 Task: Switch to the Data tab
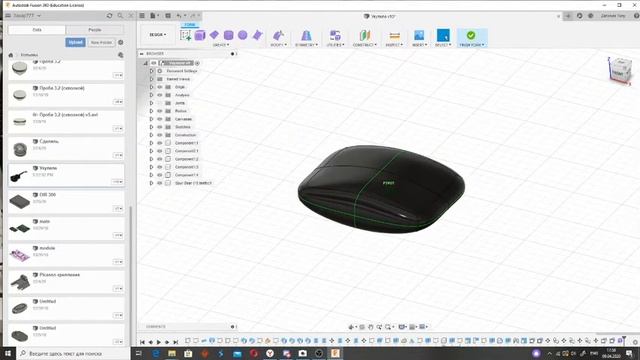[37, 30]
